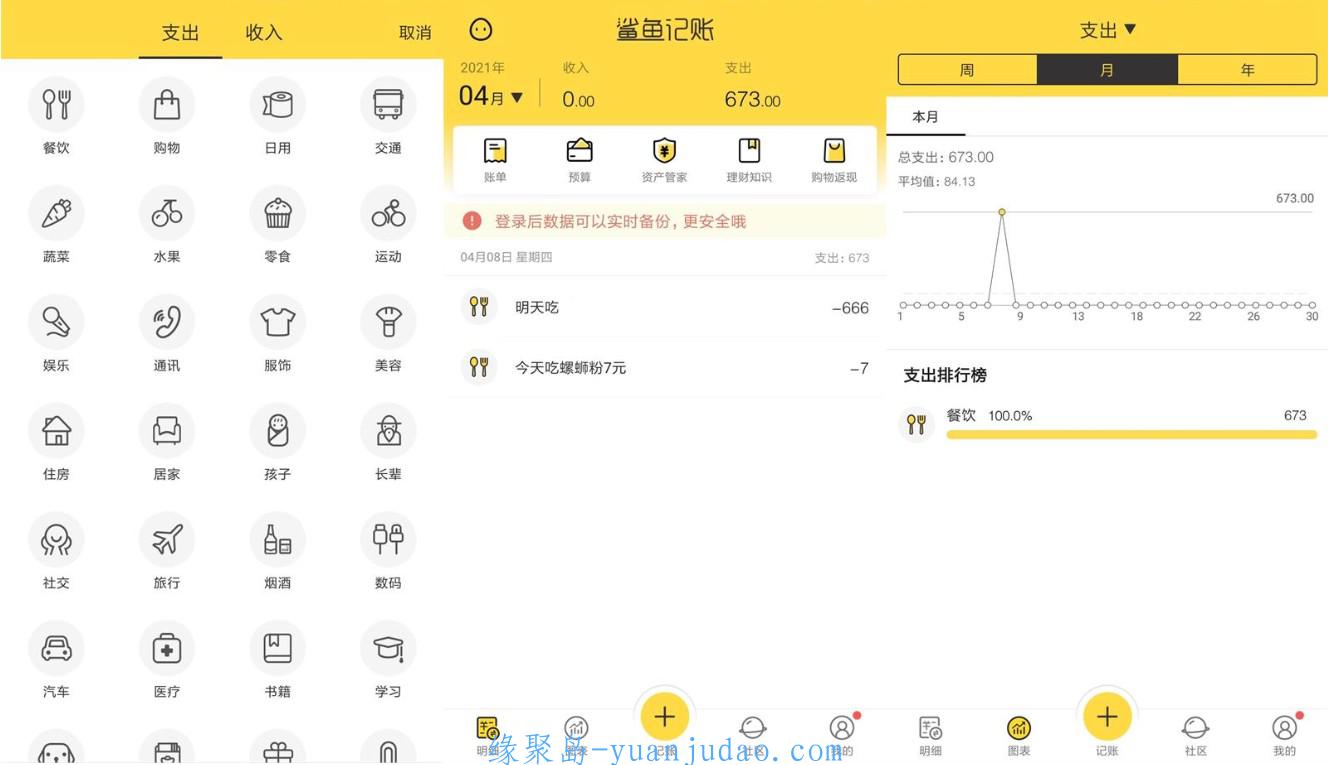The height and width of the screenshot is (765, 1328).
Task: Choose the 交通 transport category
Action: click(388, 104)
